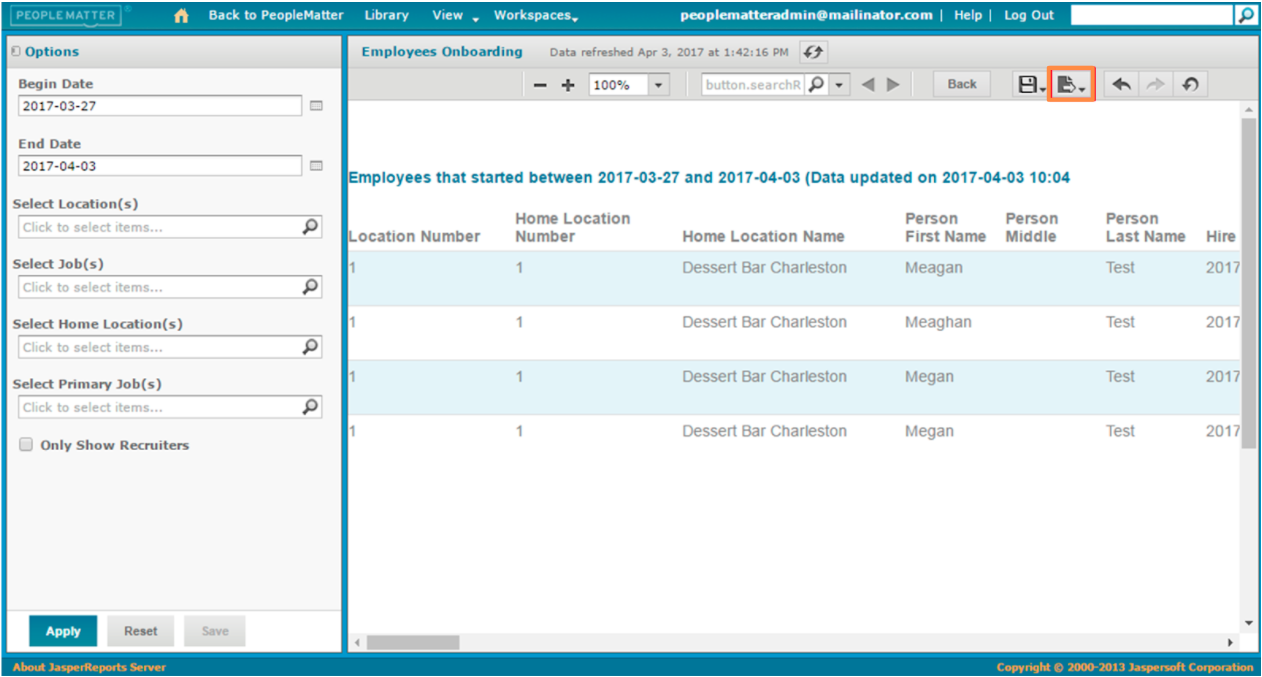Click the Person Middle column header
The height and width of the screenshot is (677, 1262).
(x=1031, y=228)
